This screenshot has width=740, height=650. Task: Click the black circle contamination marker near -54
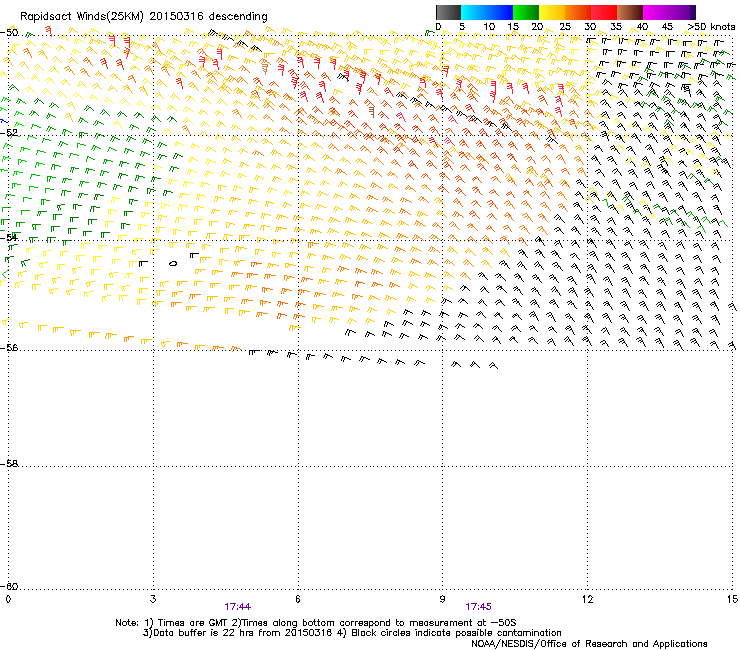pos(173,263)
